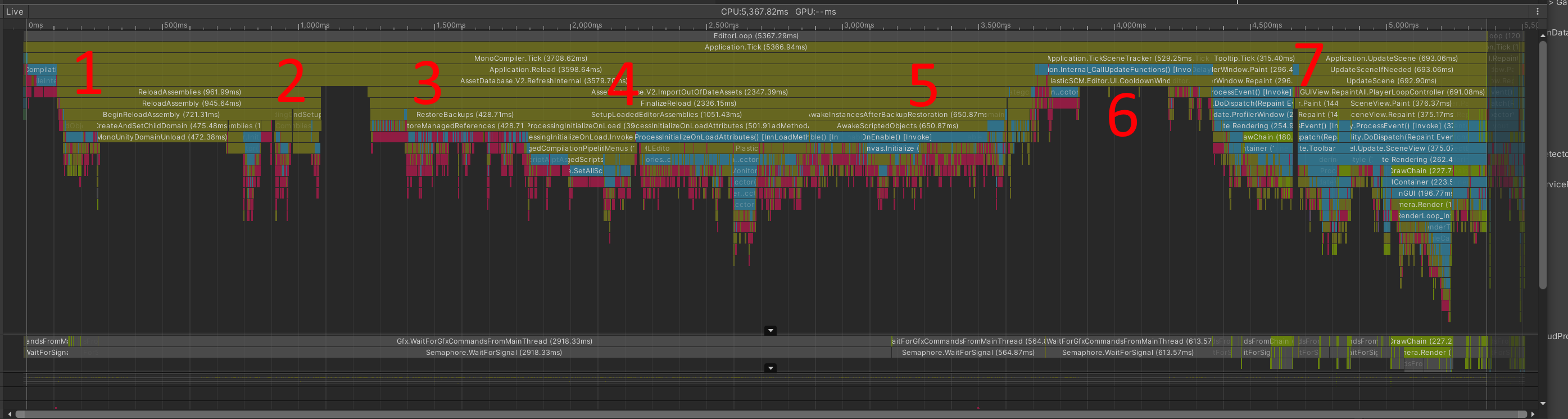Click the horizontal scrollbar left arrow
1568x419 pixels.
click(10, 414)
